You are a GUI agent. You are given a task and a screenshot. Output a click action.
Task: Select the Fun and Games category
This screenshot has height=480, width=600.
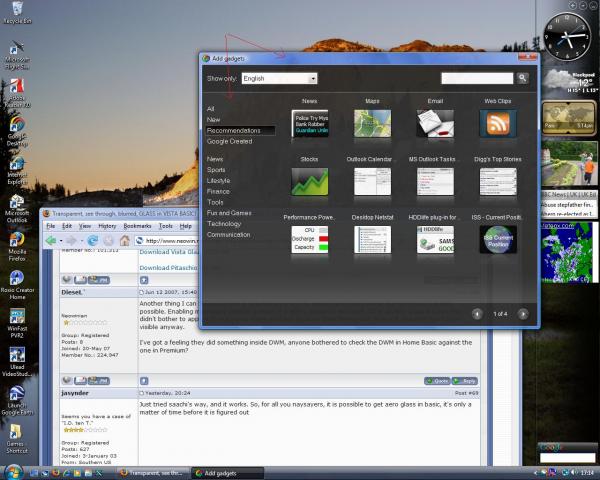229,213
